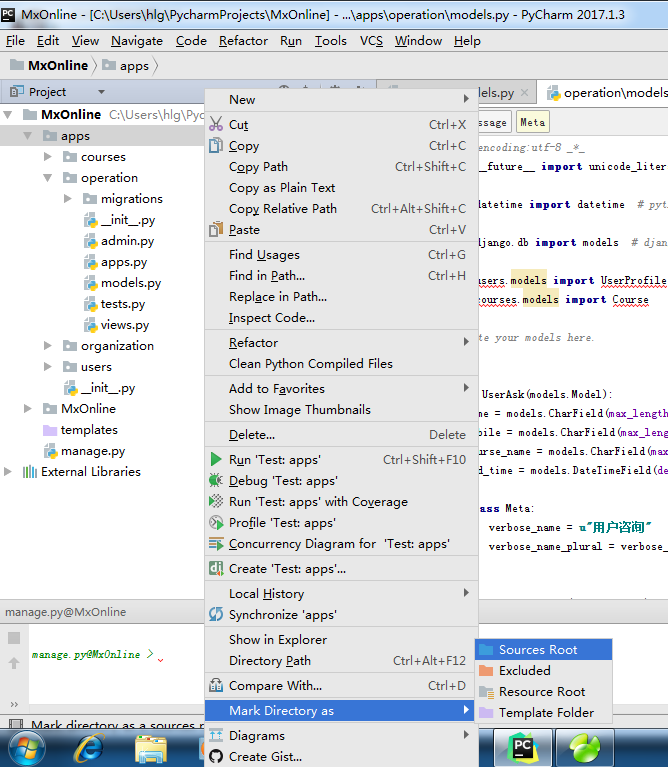Click the Cut scissors icon in context menu
This screenshot has width=668, height=767.
[216, 124]
